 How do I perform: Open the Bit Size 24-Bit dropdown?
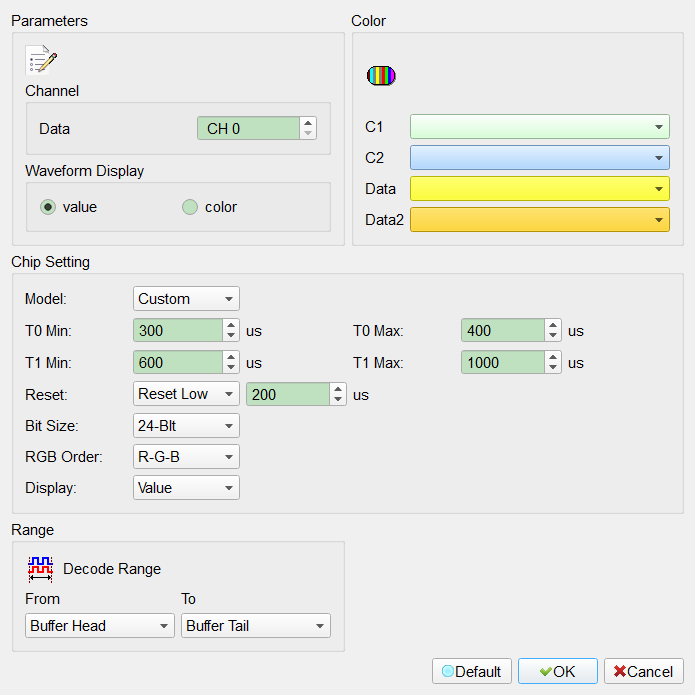click(186, 426)
